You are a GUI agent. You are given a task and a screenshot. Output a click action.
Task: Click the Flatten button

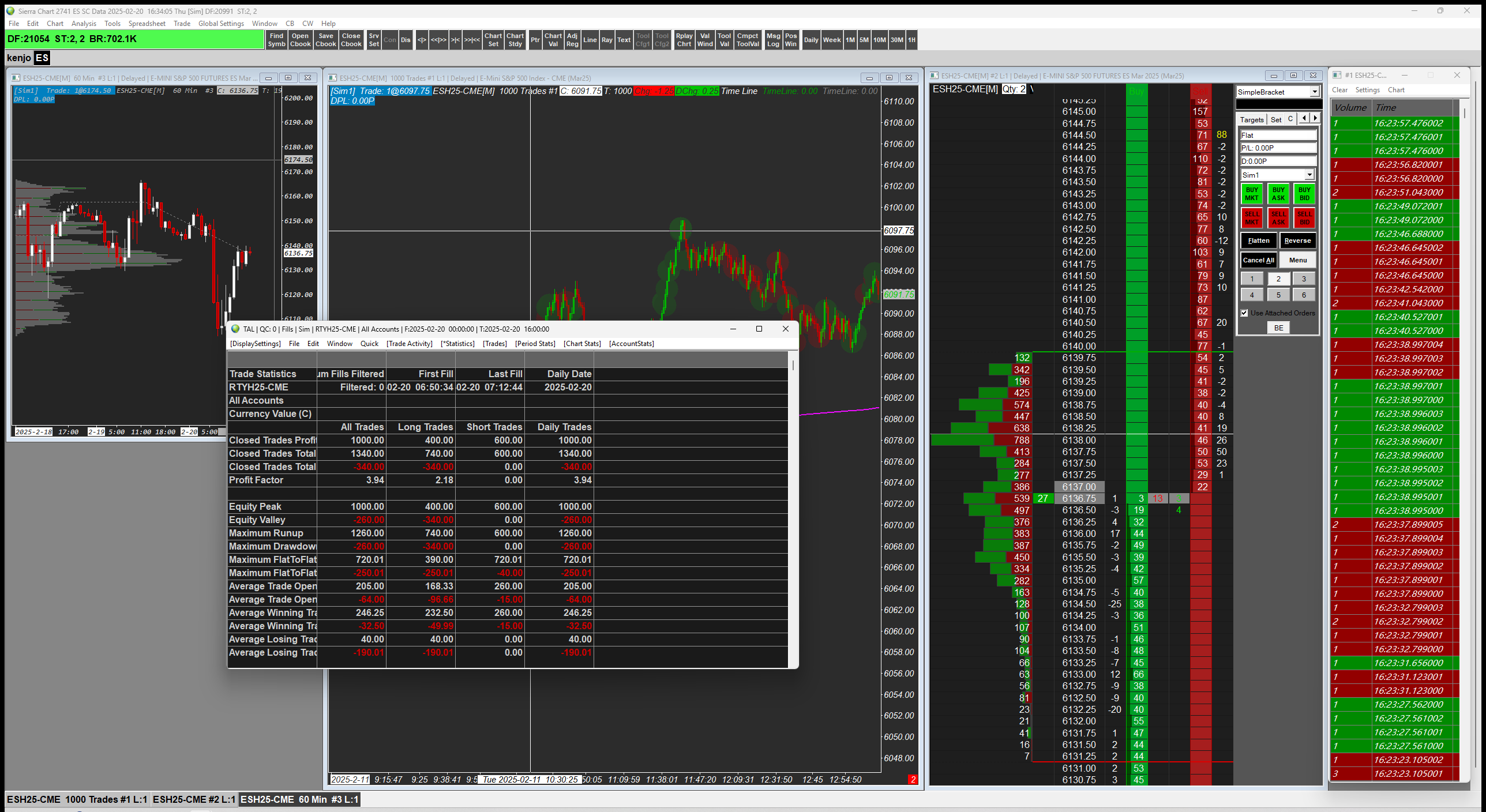[x=1258, y=241]
